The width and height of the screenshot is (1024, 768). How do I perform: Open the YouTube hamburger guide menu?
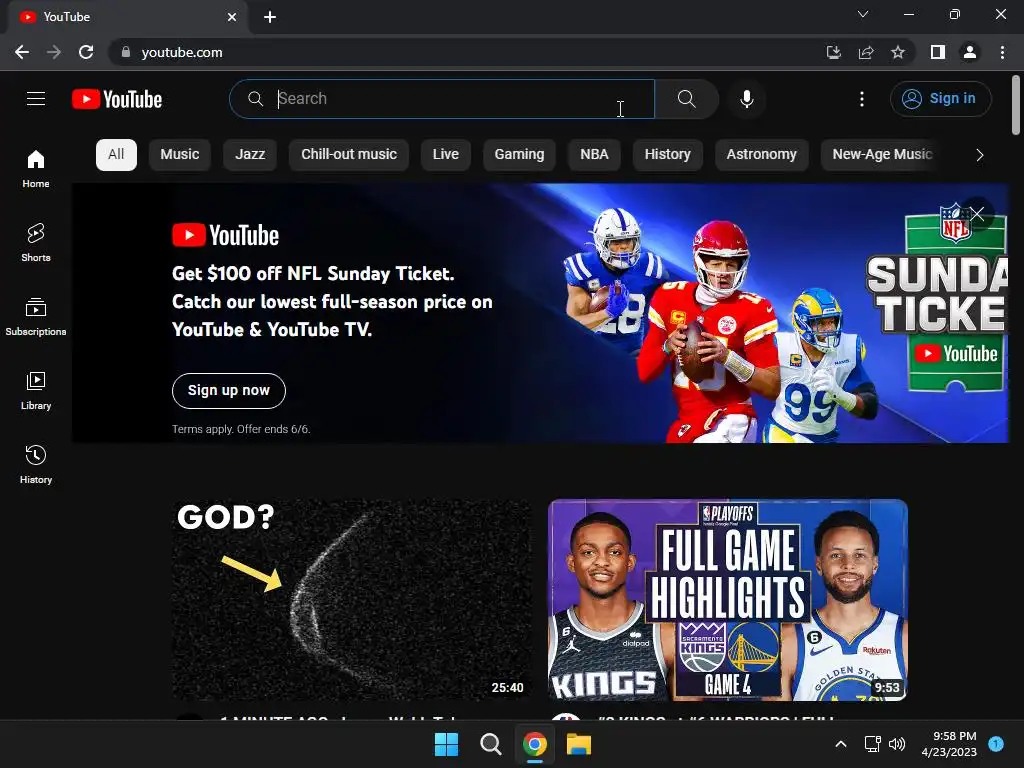36,99
